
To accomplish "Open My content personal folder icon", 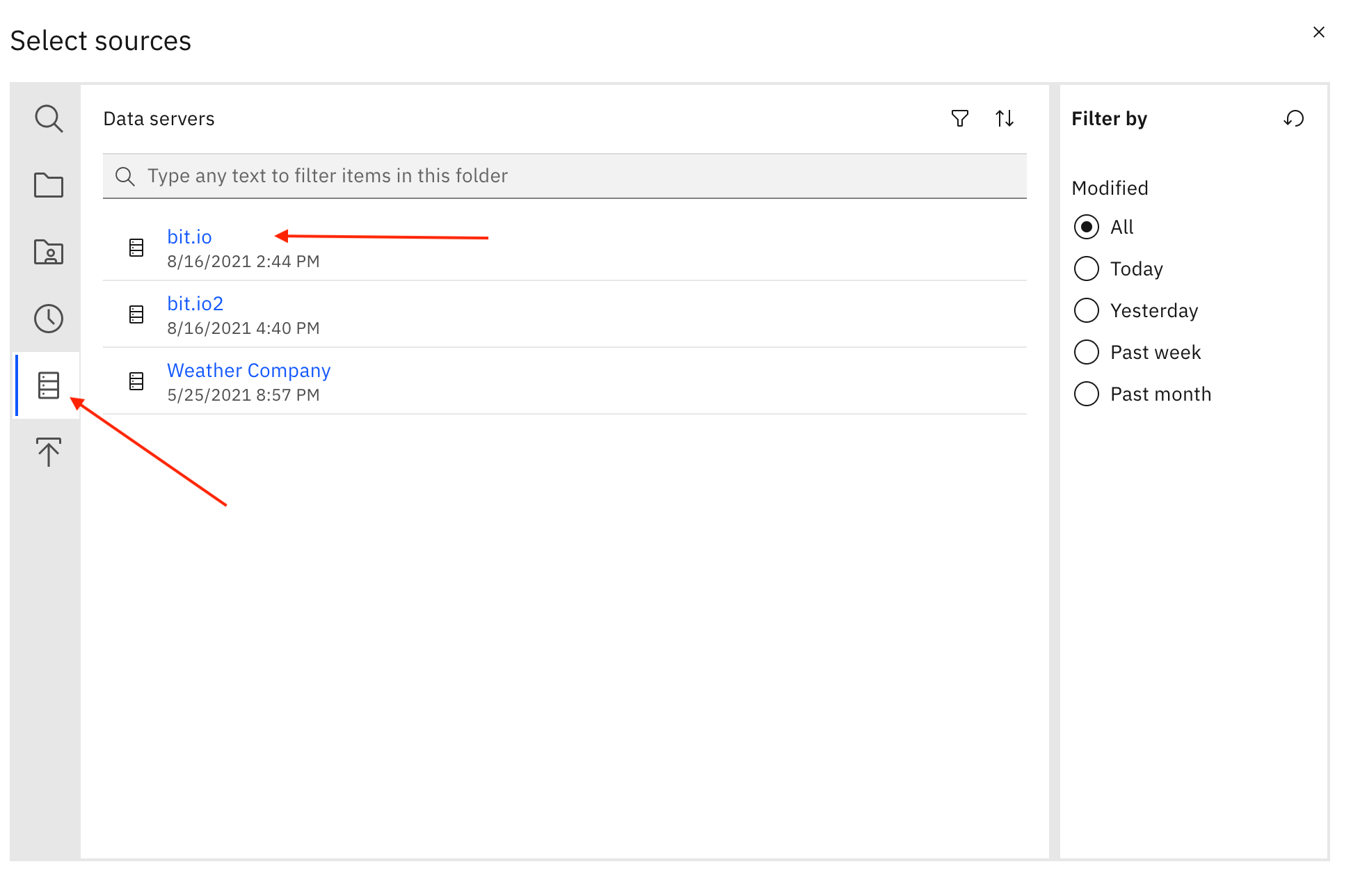I will (x=49, y=252).
